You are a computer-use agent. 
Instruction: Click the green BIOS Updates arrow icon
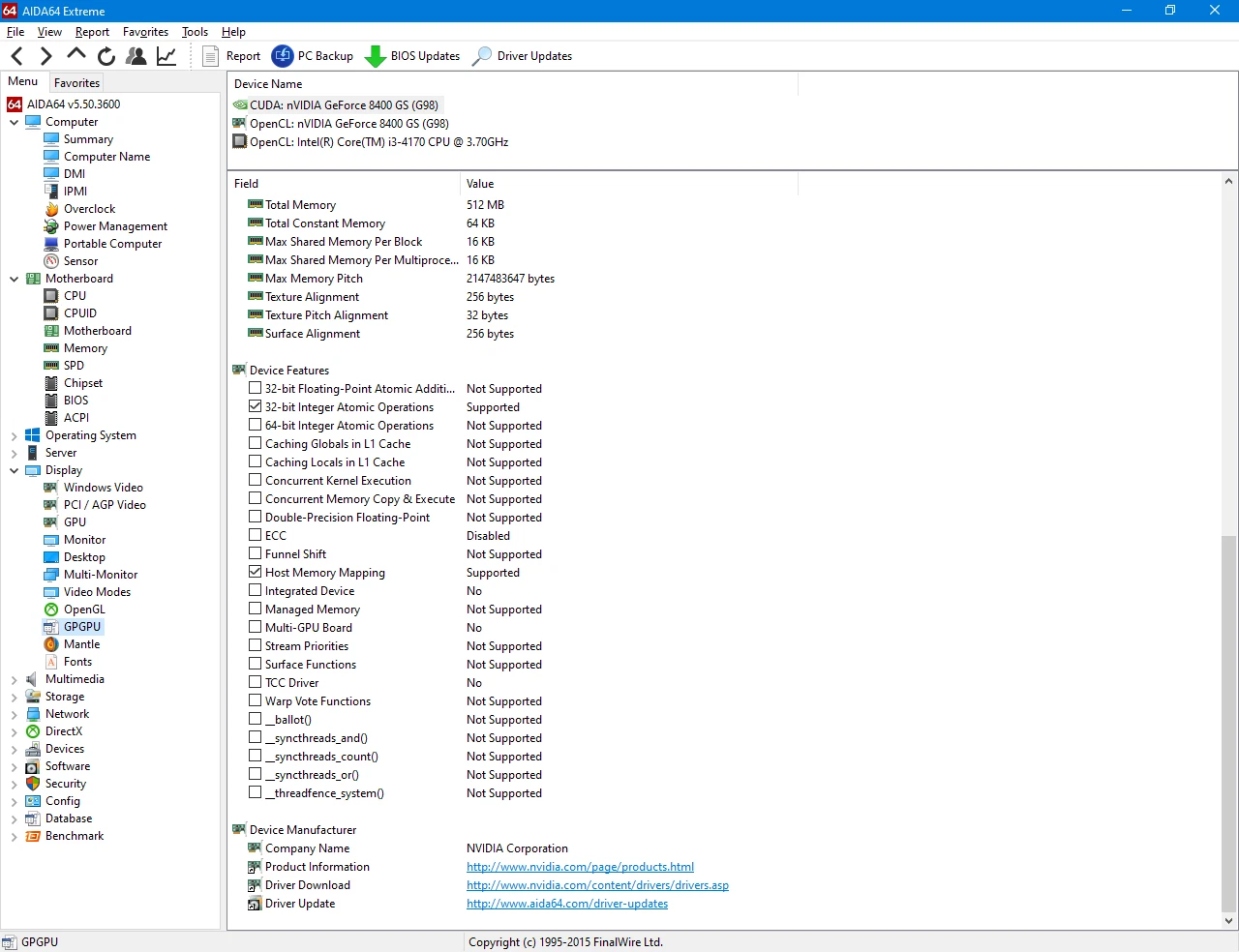[375, 56]
